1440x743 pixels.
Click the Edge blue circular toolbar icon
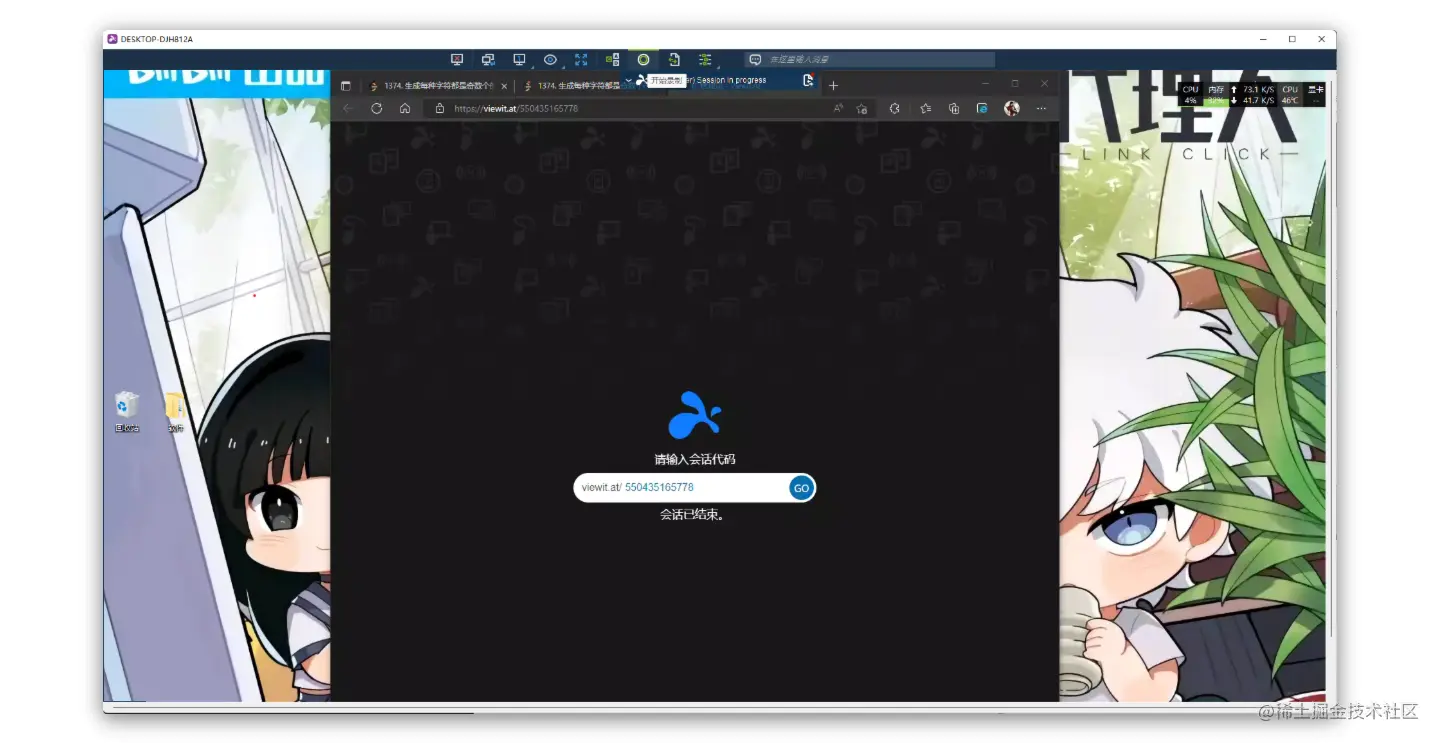tap(982, 108)
